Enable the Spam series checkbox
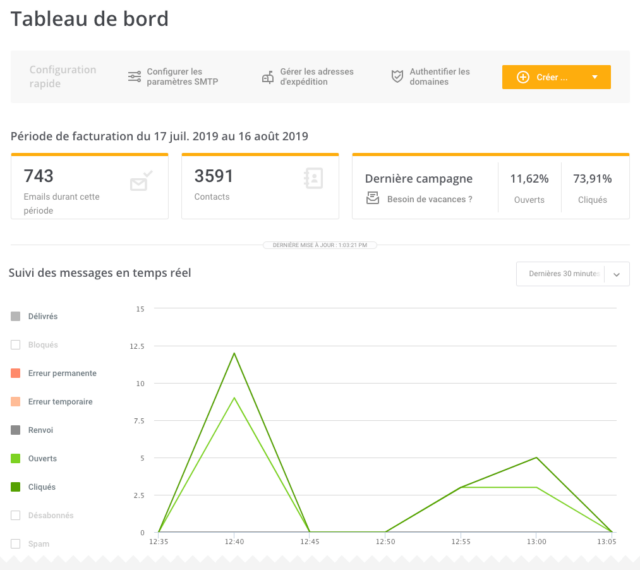 tap(16, 544)
